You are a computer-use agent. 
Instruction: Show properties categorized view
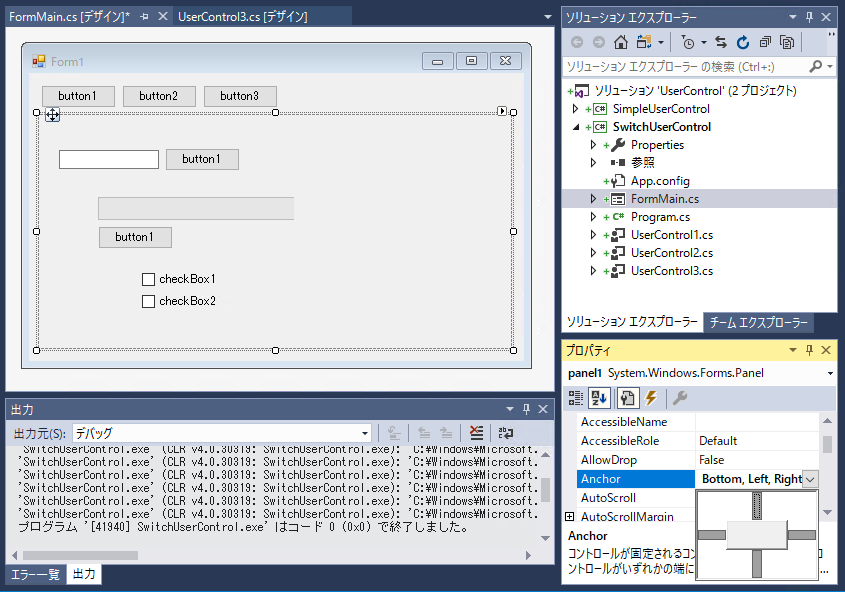(x=576, y=398)
